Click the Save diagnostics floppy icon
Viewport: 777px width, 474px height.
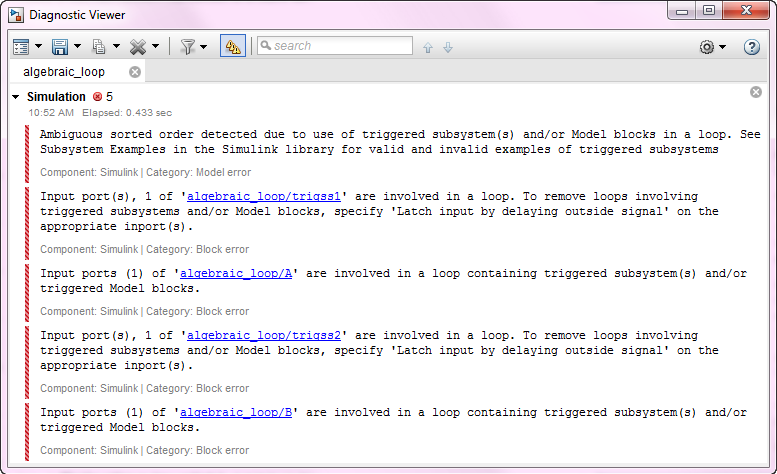point(60,47)
